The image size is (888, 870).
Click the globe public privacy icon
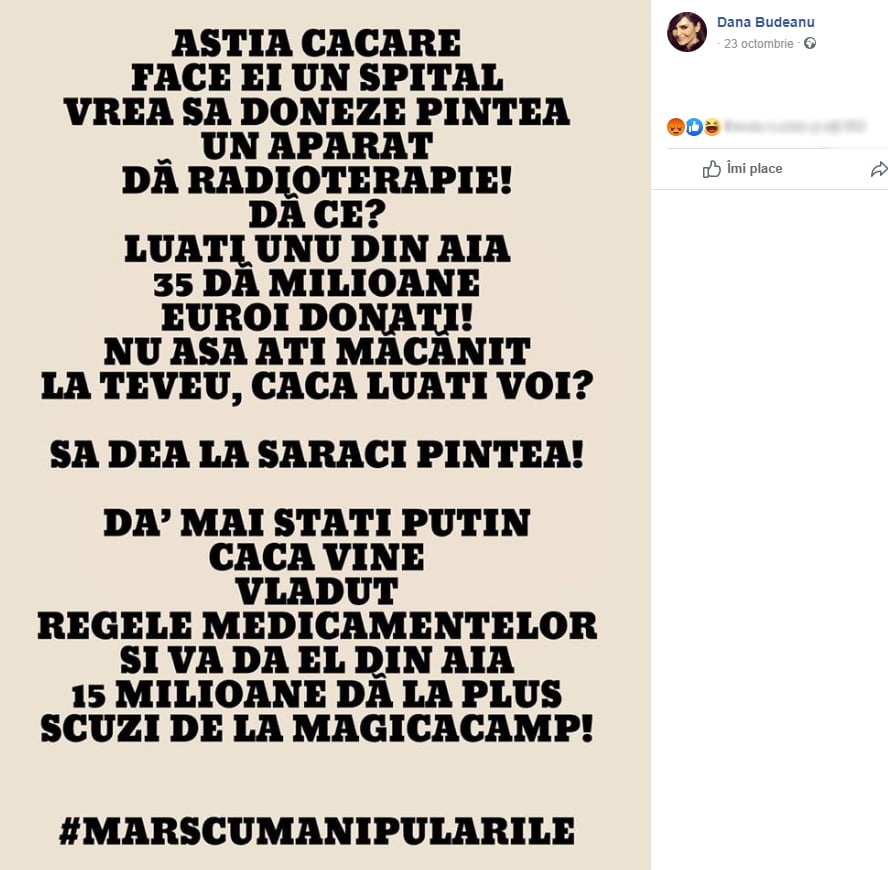point(810,44)
